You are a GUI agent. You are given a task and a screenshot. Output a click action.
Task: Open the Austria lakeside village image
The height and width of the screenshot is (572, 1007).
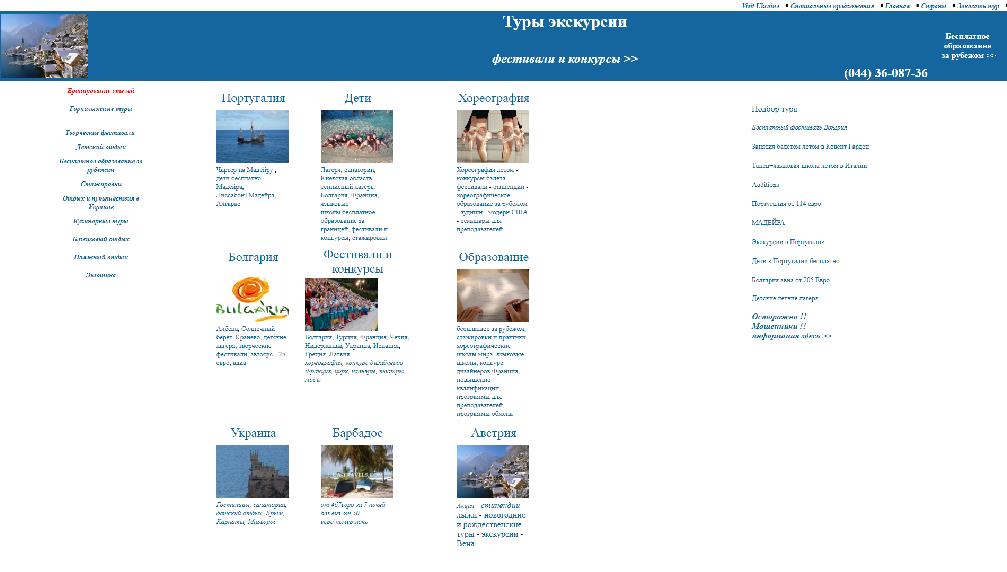(492, 471)
